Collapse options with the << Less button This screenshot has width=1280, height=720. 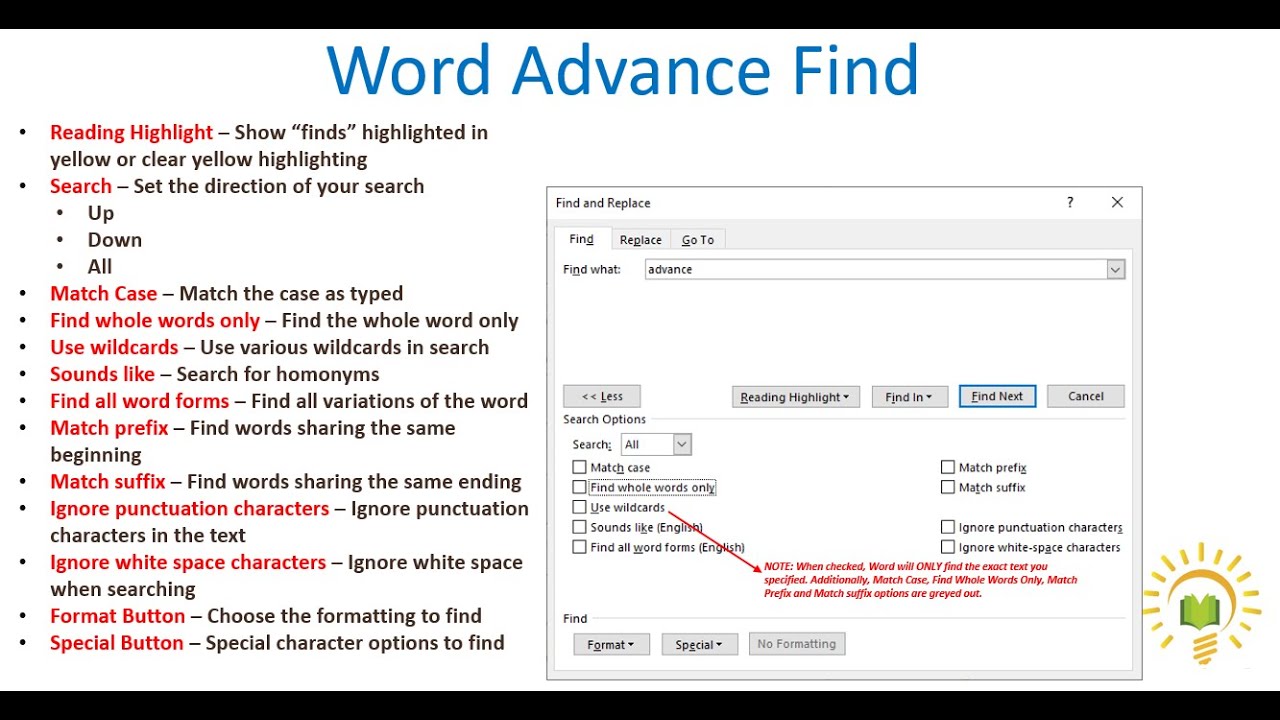point(602,396)
